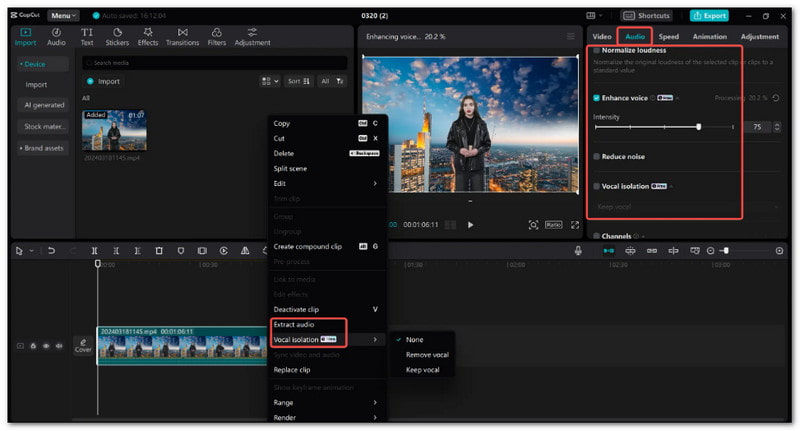
Task: Select Stock materials in the sidebar
Action: pos(44,126)
